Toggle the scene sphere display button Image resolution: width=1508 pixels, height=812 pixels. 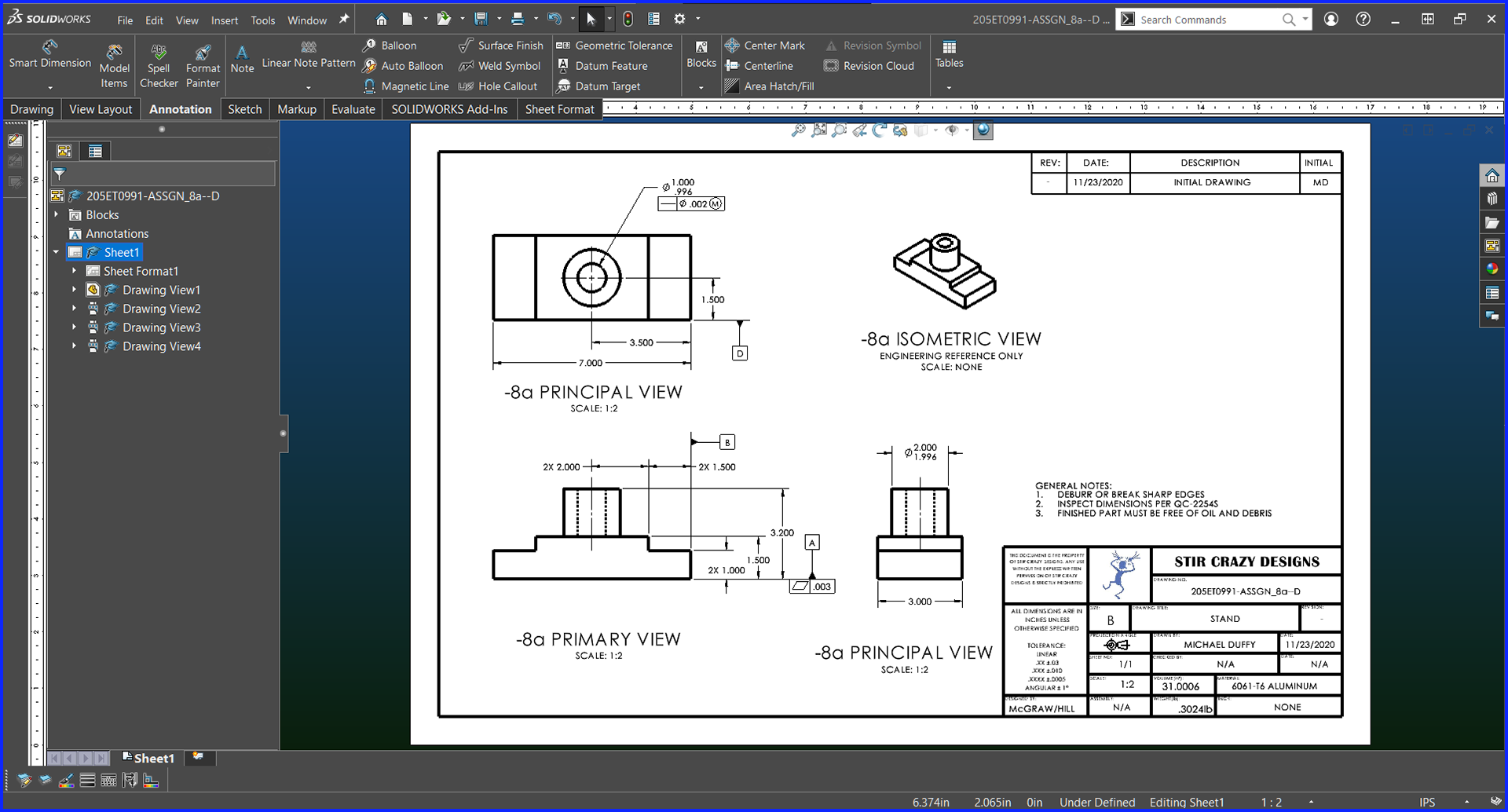coord(983,130)
